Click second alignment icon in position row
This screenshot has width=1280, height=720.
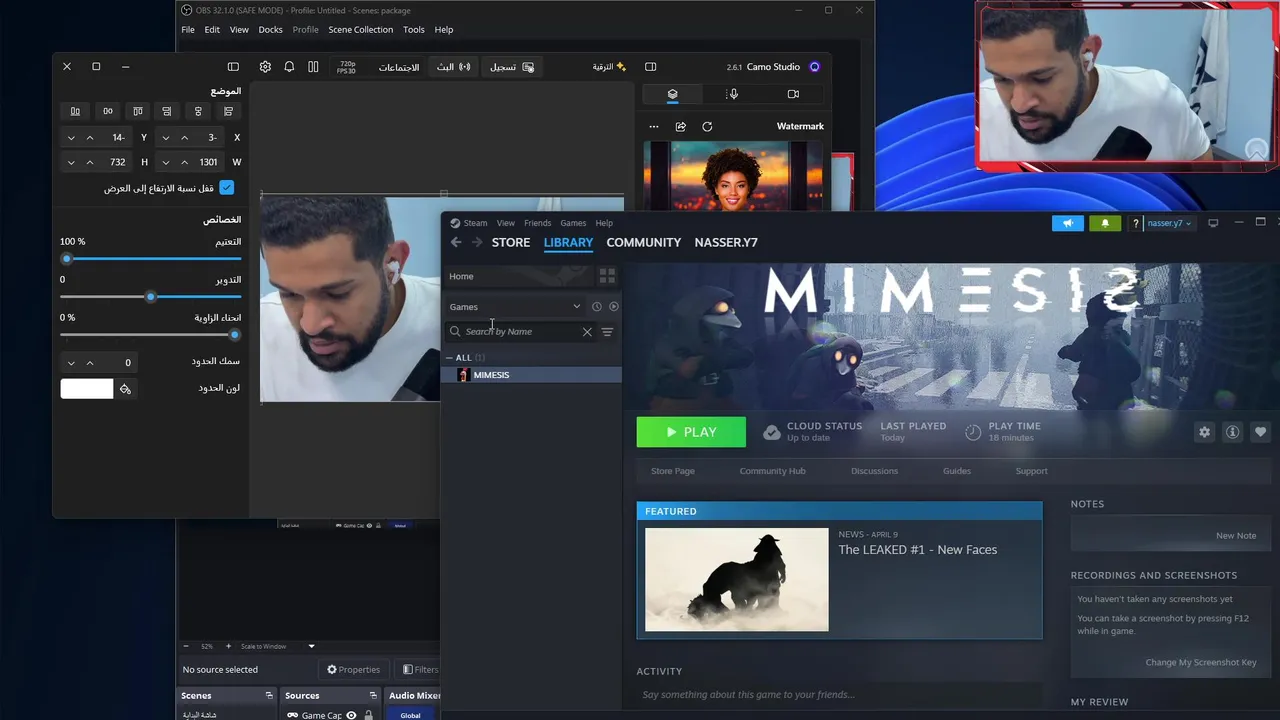point(108,111)
